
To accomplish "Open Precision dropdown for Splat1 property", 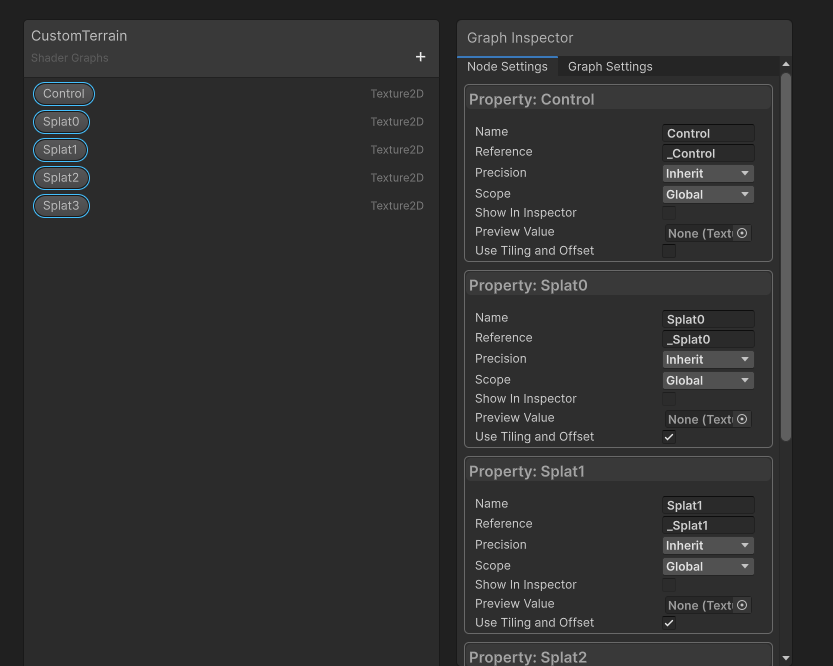I will point(708,546).
